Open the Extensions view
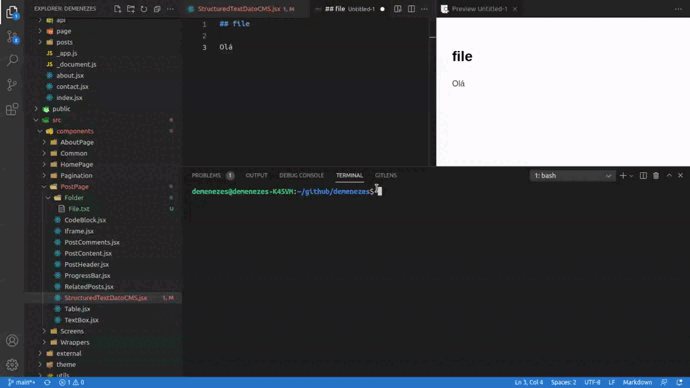Viewport: 690px width, 388px height. pos(12,109)
